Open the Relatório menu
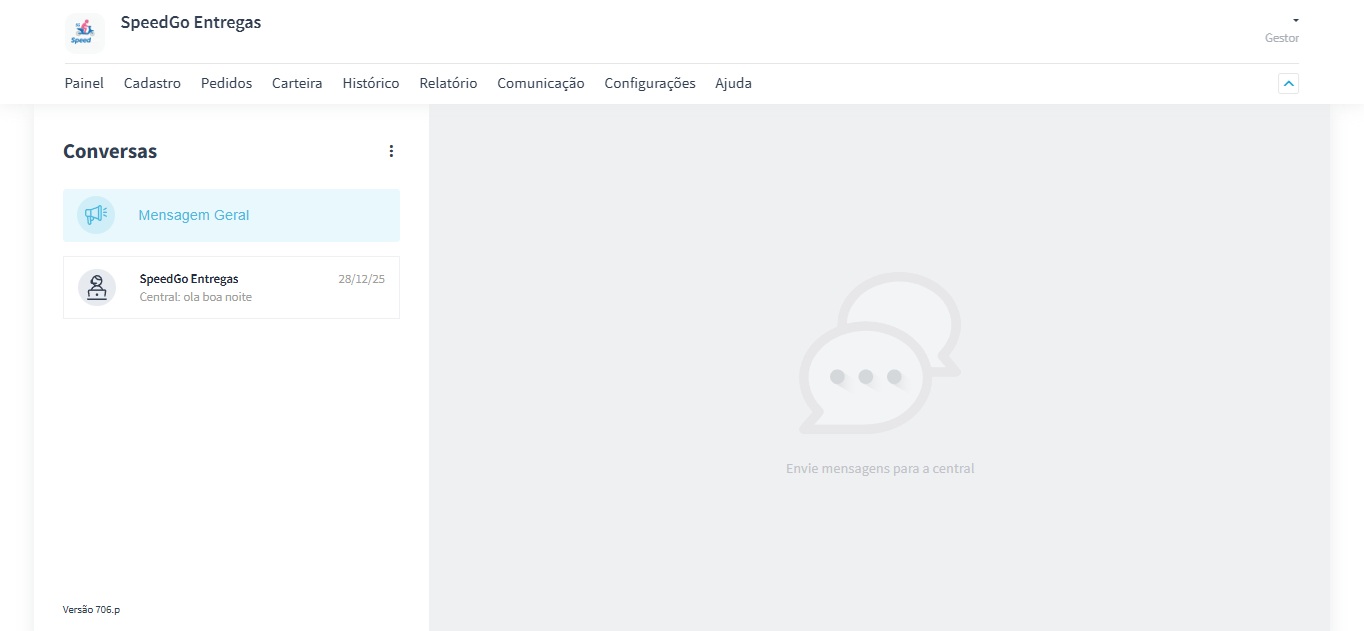Image resolution: width=1364 pixels, height=631 pixels. [448, 83]
